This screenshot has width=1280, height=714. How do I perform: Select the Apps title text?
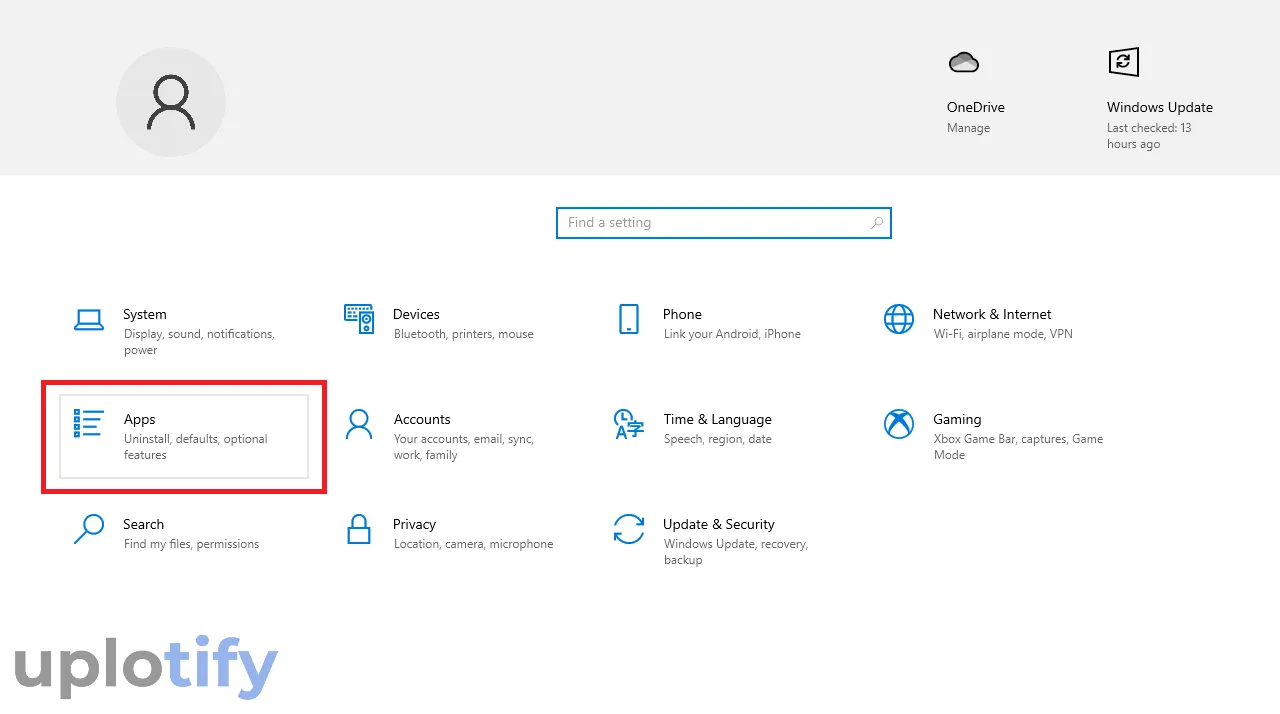(140, 419)
